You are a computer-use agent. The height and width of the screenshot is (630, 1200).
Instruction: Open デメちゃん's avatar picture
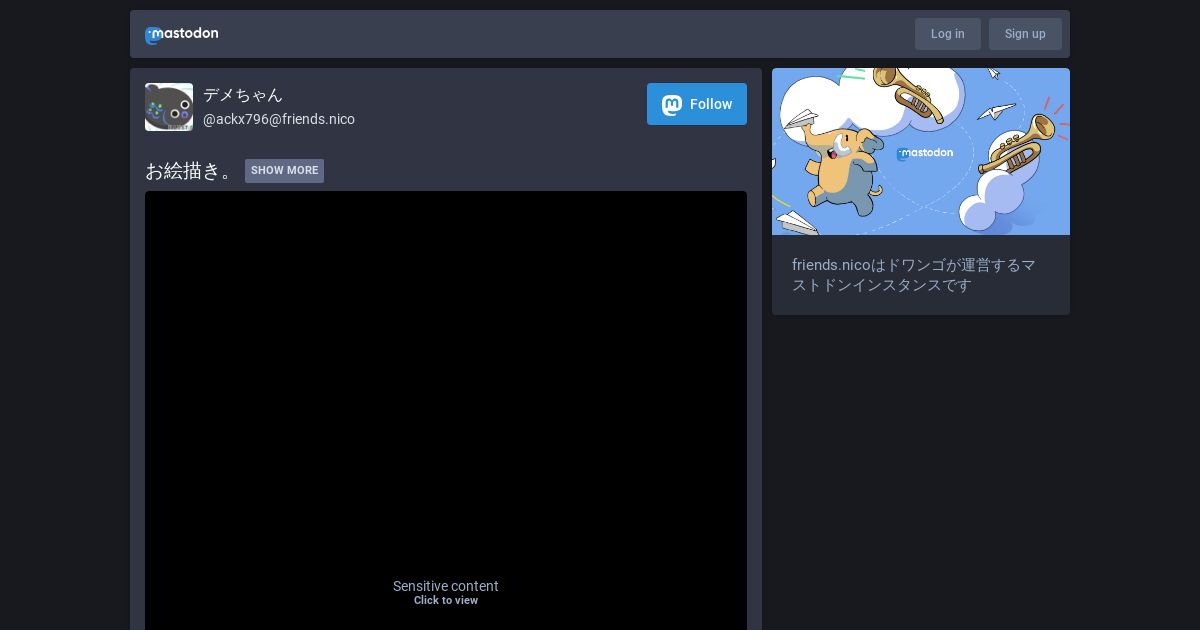(x=169, y=107)
